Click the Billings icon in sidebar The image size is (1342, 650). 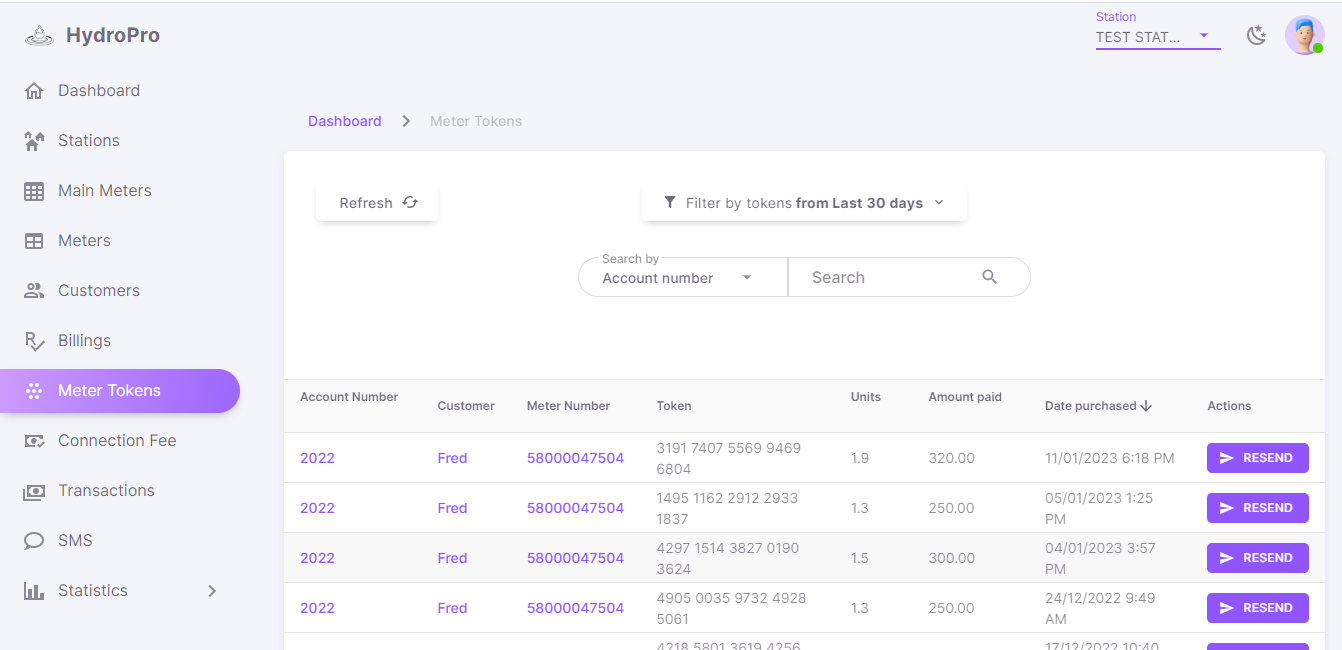click(x=34, y=341)
